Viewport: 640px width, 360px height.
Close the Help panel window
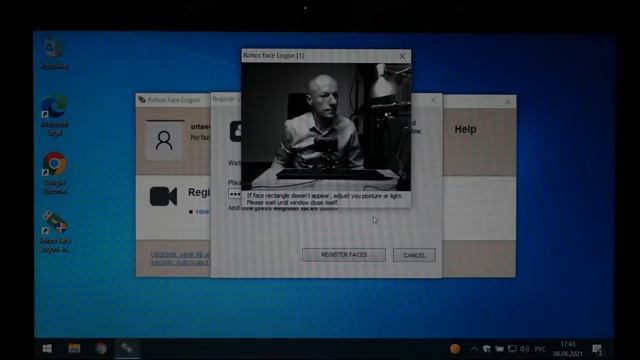point(507,101)
